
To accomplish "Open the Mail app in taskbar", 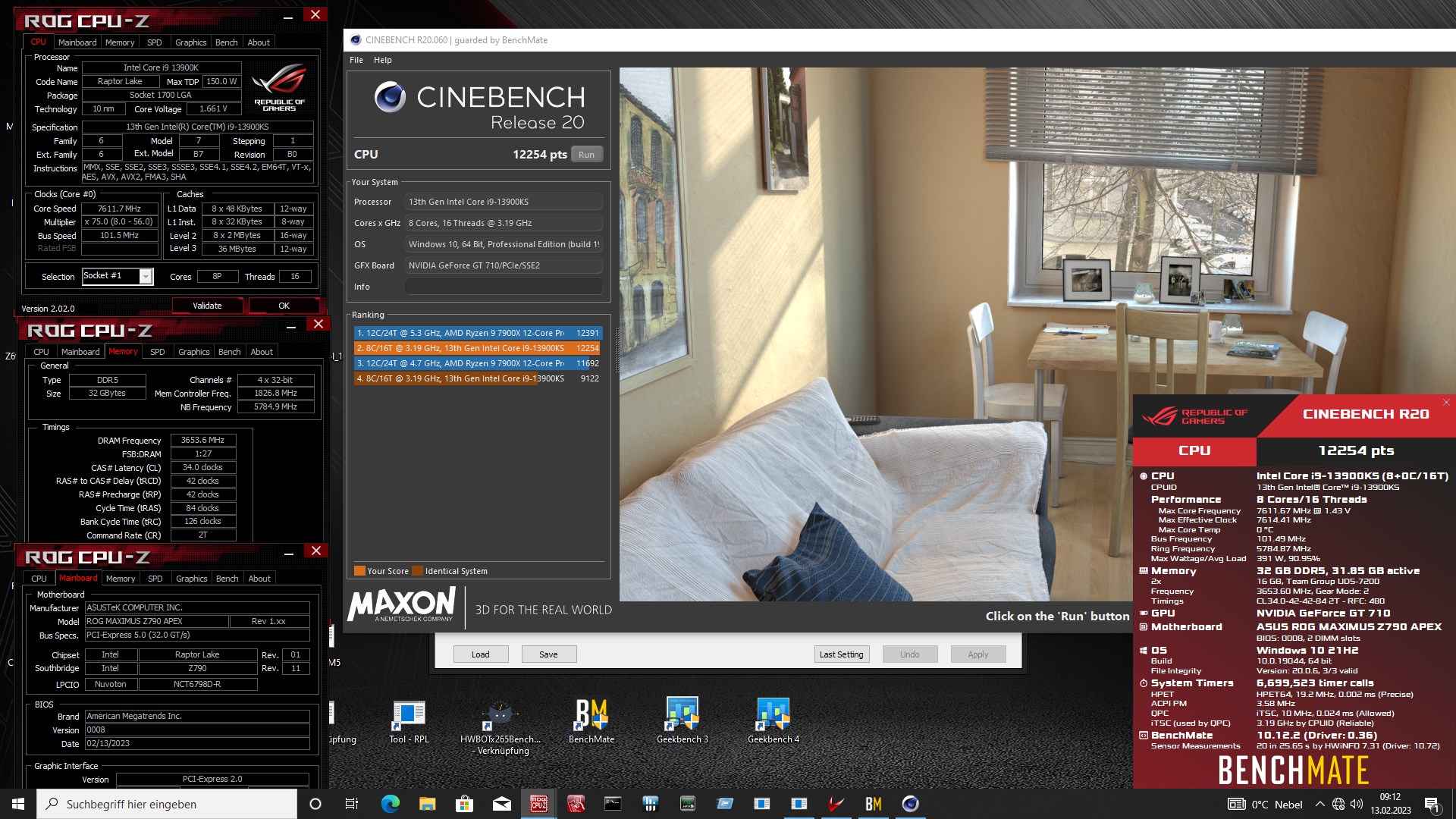I will (501, 804).
